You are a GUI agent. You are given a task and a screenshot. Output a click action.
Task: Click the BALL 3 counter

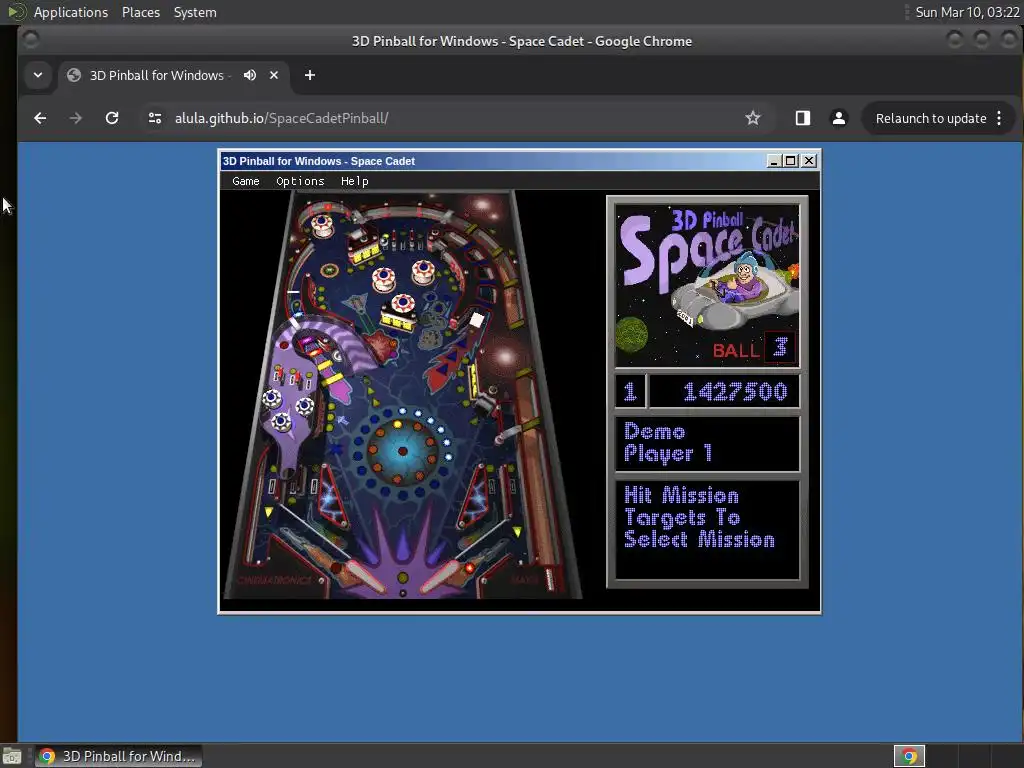(753, 348)
